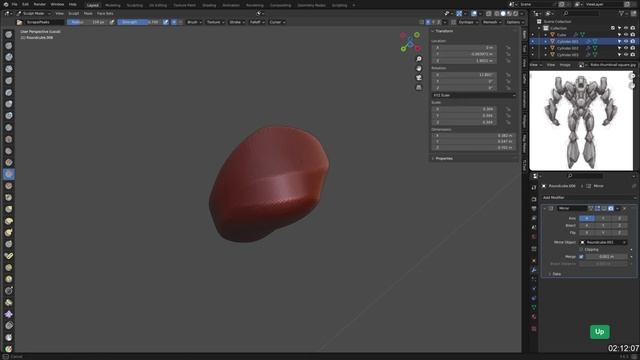Toggle Mirror modifier Axis Y
The width and height of the screenshot is (640, 360).
tap(603, 218)
